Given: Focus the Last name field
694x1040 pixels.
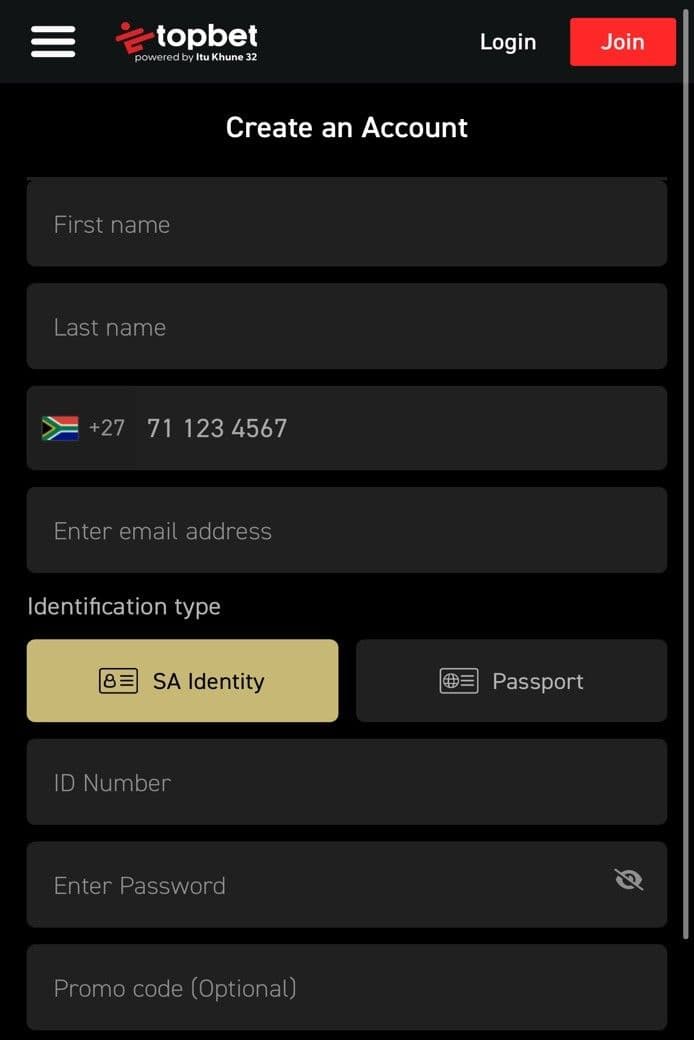Looking at the screenshot, I should tap(346, 327).
